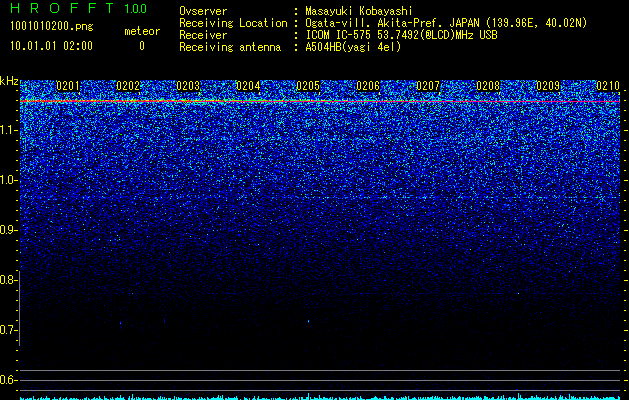
Task: Select the time marker 0210
Action: [608, 86]
